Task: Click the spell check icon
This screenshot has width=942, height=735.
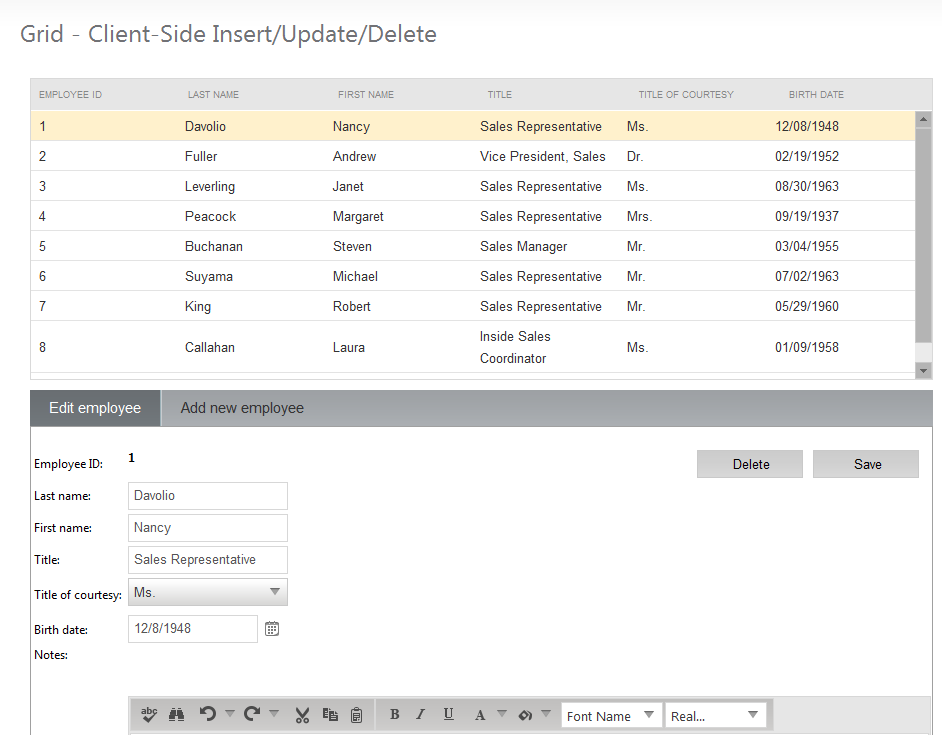Action: pyautogui.click(x=149, y=714)
